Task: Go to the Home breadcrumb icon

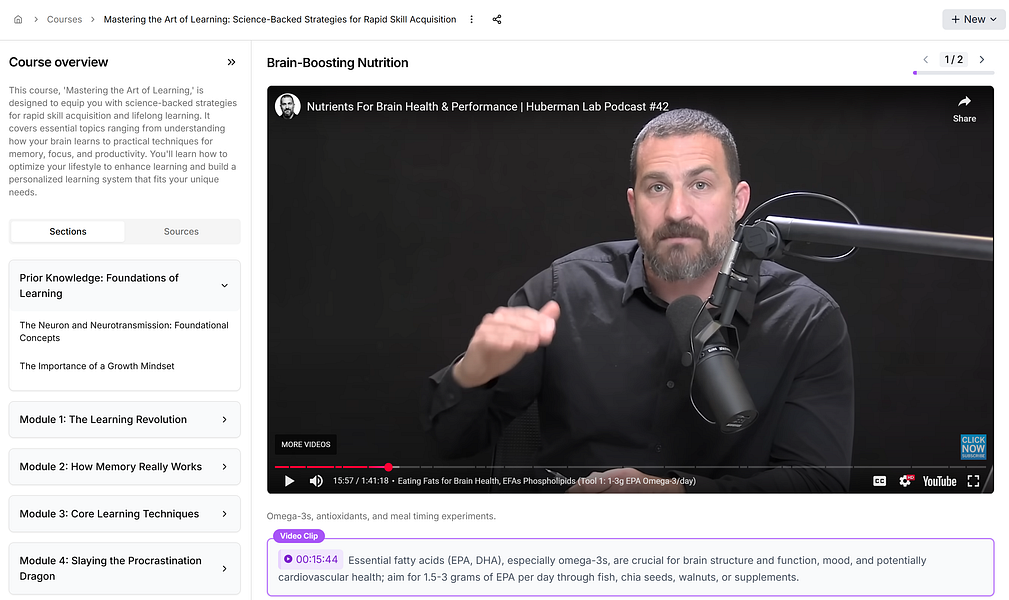Action: pos(18,19)
